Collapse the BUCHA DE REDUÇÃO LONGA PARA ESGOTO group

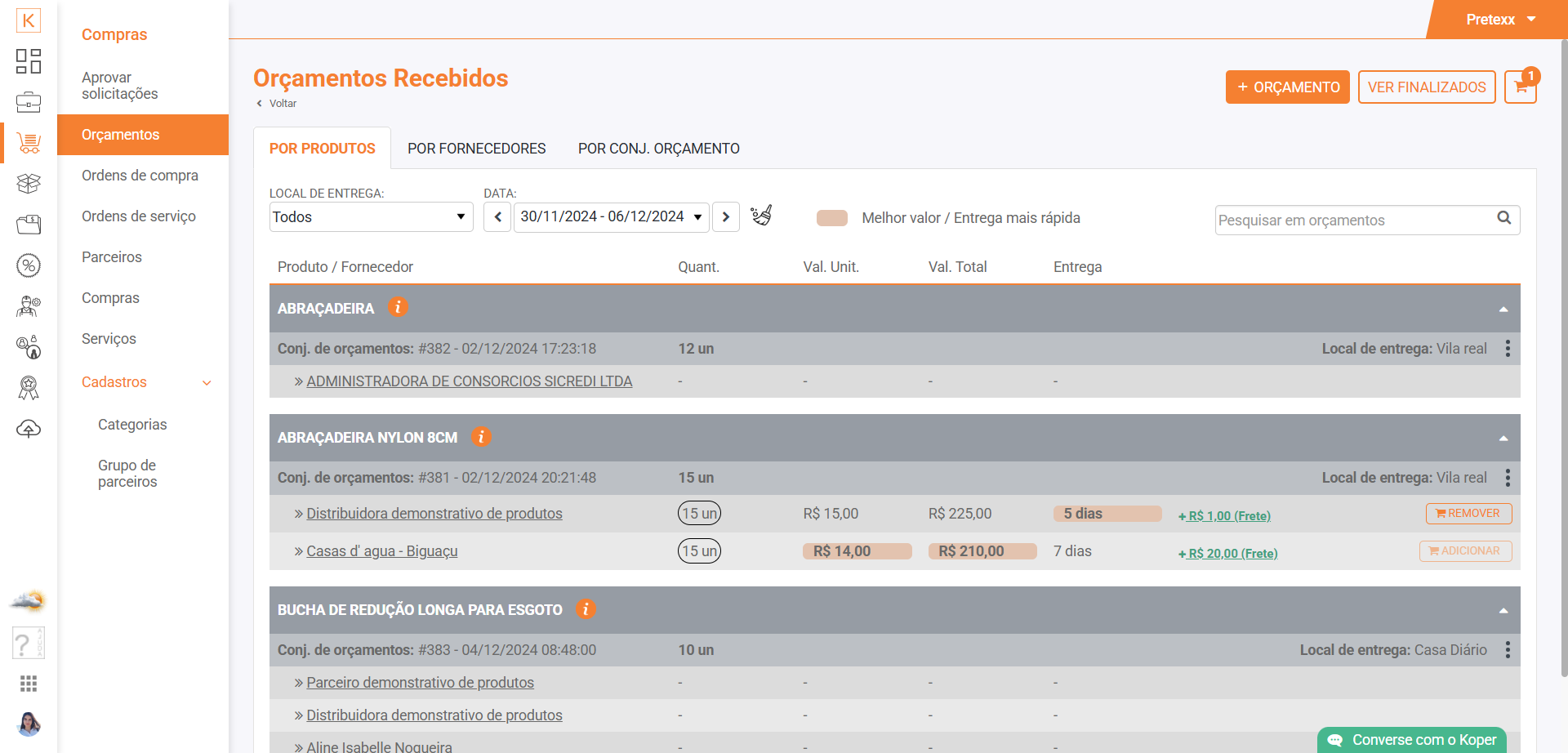click(1503, 610)
